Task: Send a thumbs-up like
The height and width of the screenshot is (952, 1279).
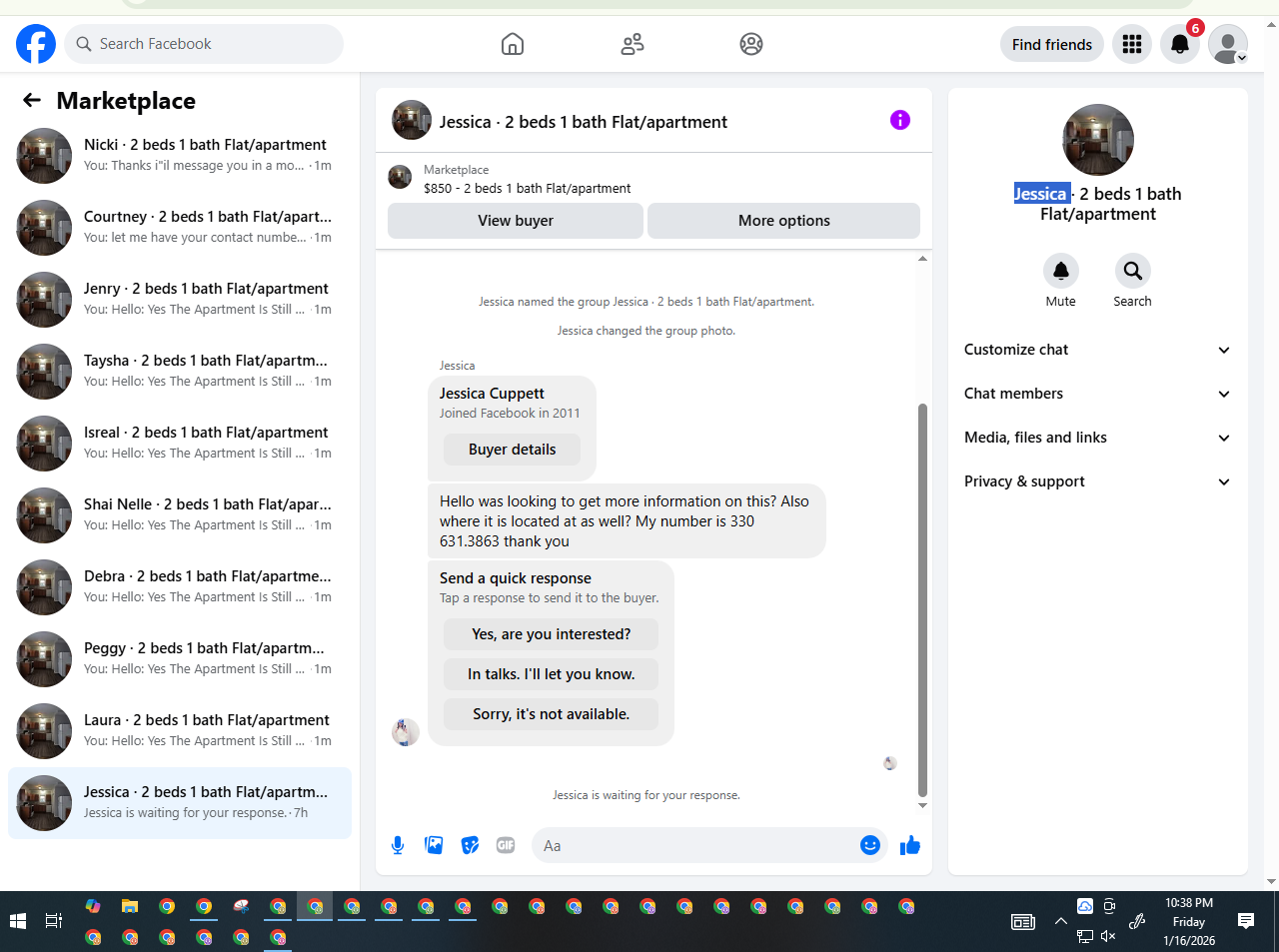Action: point(910,845)
